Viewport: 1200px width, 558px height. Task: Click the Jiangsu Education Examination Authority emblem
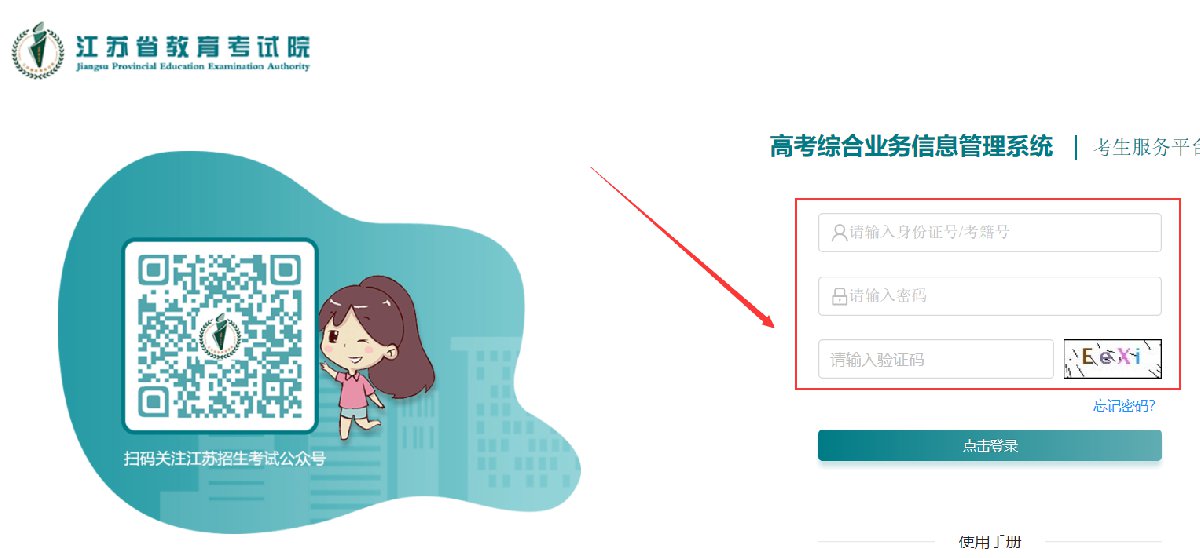(38, 49)
